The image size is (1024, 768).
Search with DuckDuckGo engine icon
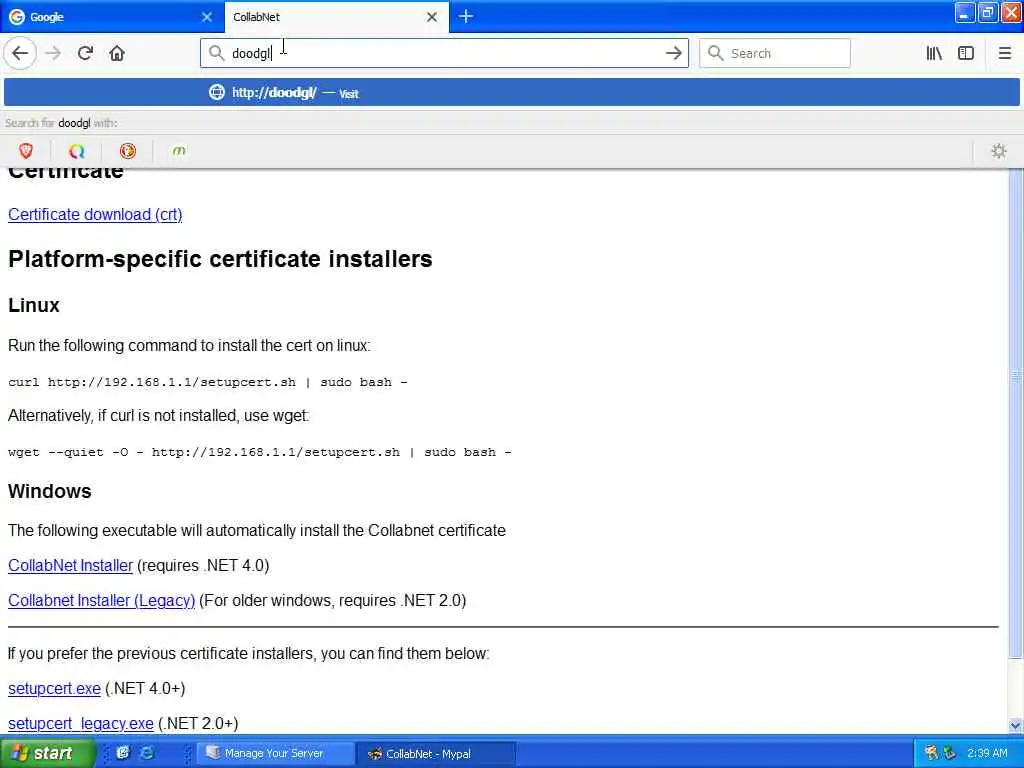pyautogui.click(x=128, y=151)
